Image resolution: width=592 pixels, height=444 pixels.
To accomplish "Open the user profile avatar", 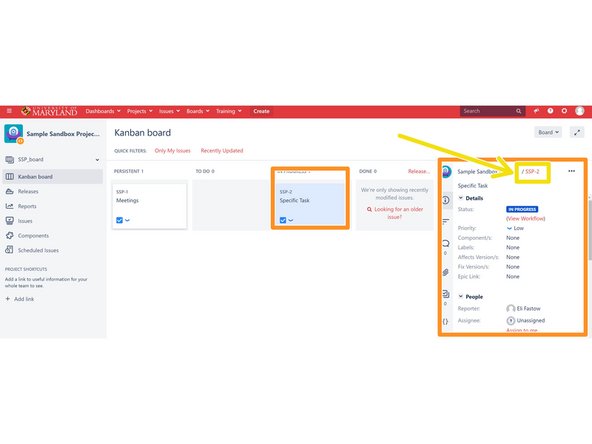I will [x=580, y=111].
